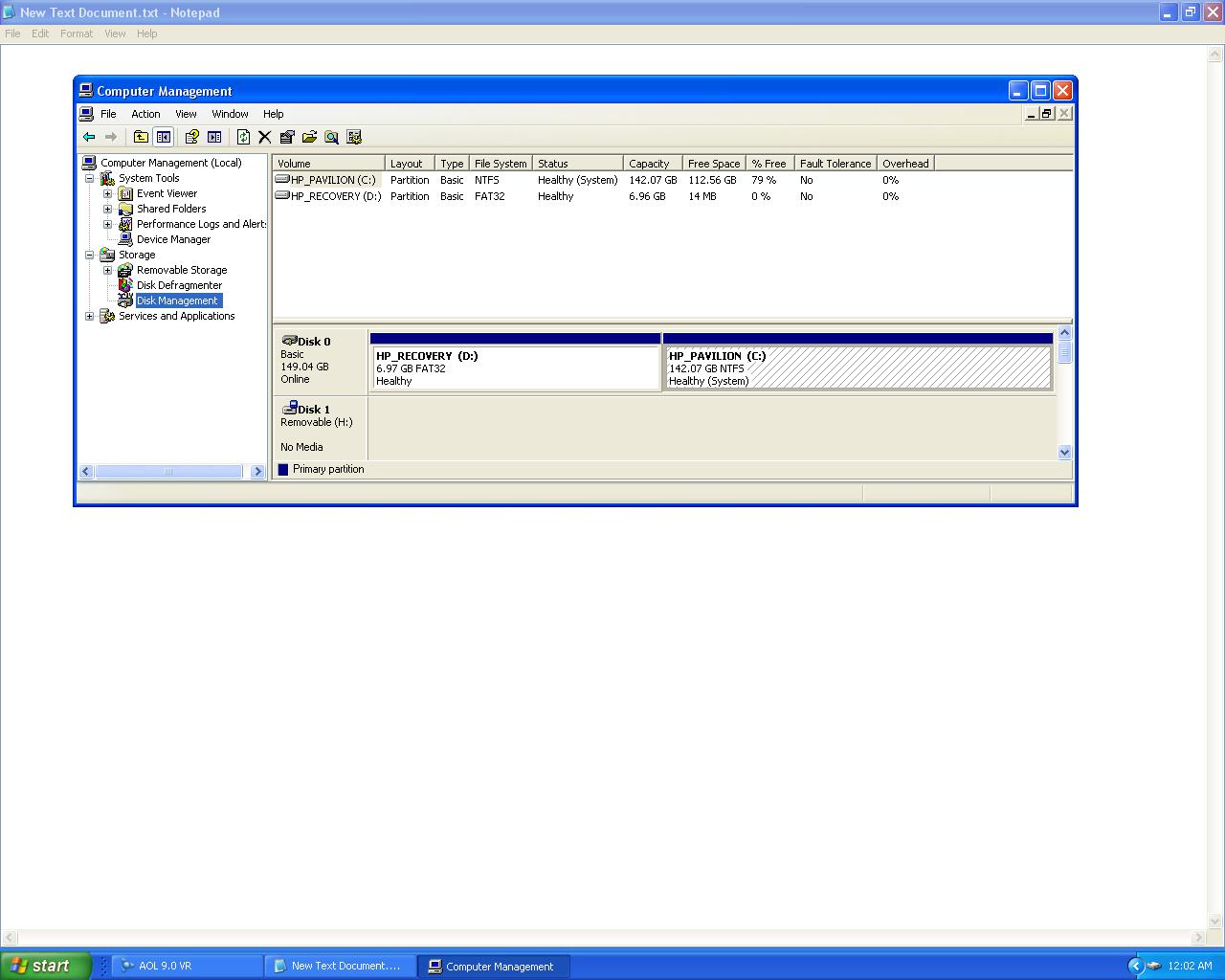Select Event Viewer in the console tree
The width and height of the screenshot is (1225, 980).
[167, 193]
